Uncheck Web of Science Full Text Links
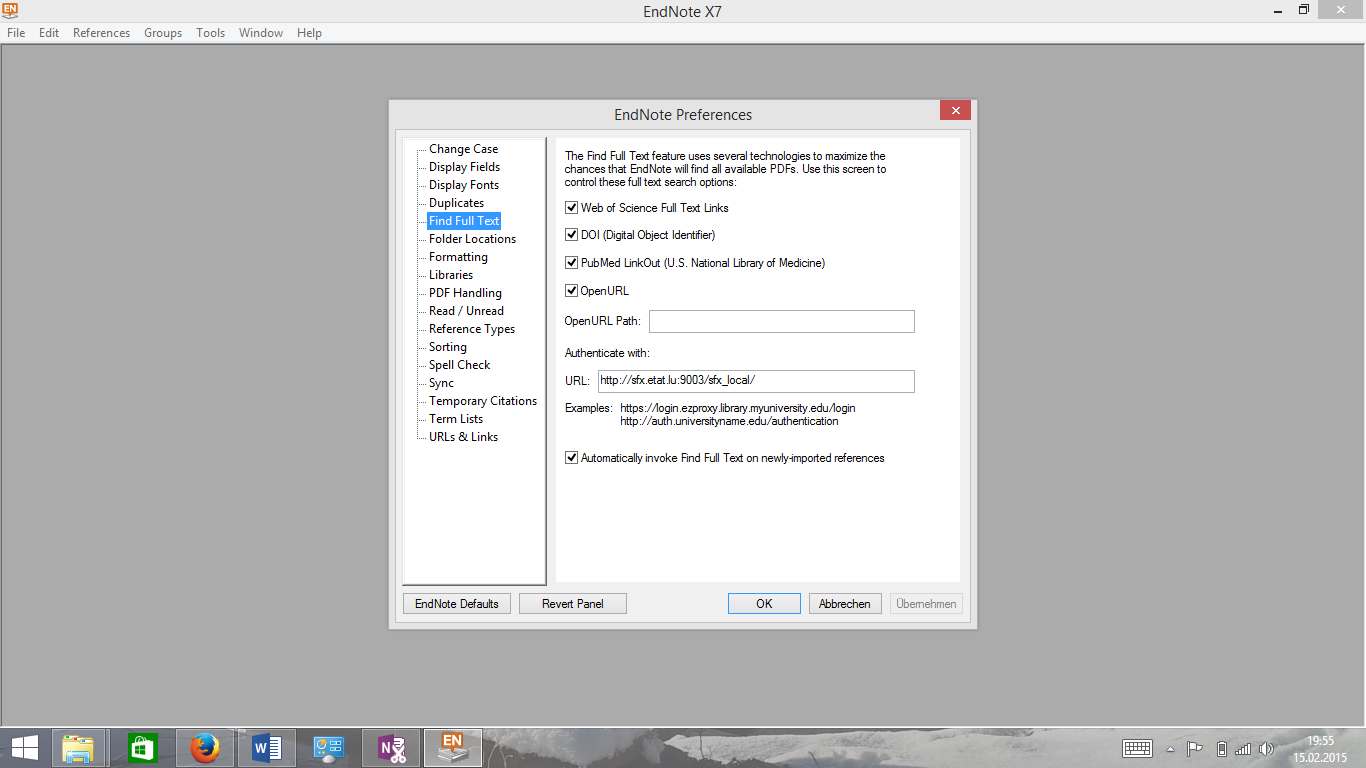 point(572,208)
